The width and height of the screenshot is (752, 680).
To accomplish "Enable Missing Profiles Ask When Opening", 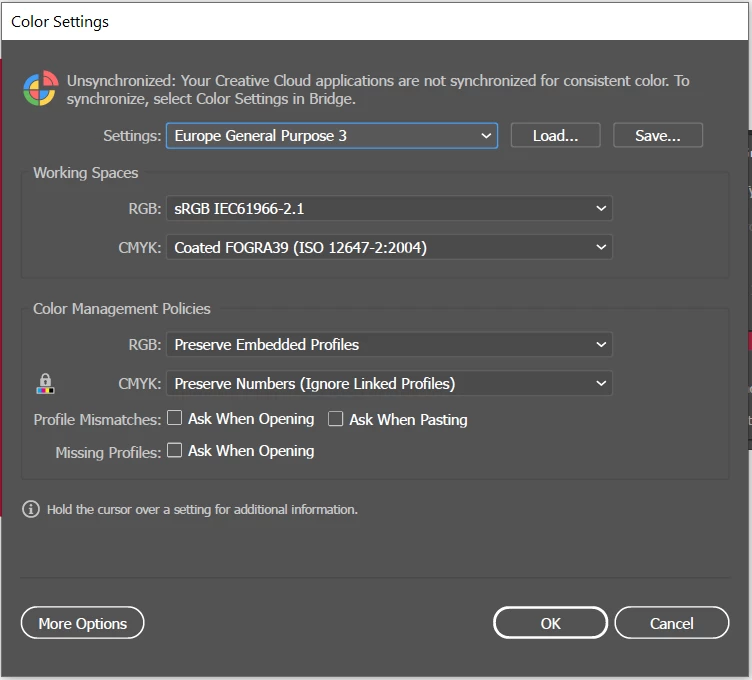I will 175,450.
